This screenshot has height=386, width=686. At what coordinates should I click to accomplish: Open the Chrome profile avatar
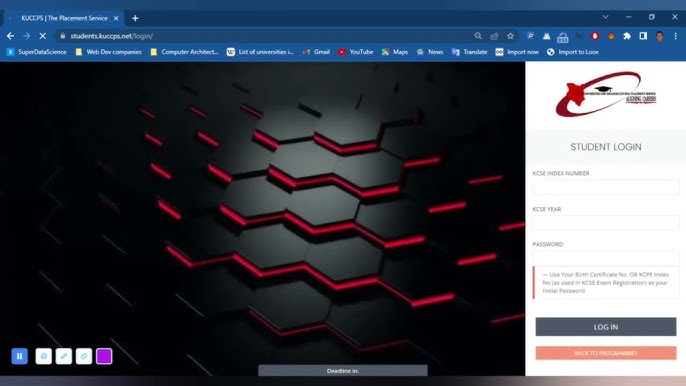pos(659,36)
